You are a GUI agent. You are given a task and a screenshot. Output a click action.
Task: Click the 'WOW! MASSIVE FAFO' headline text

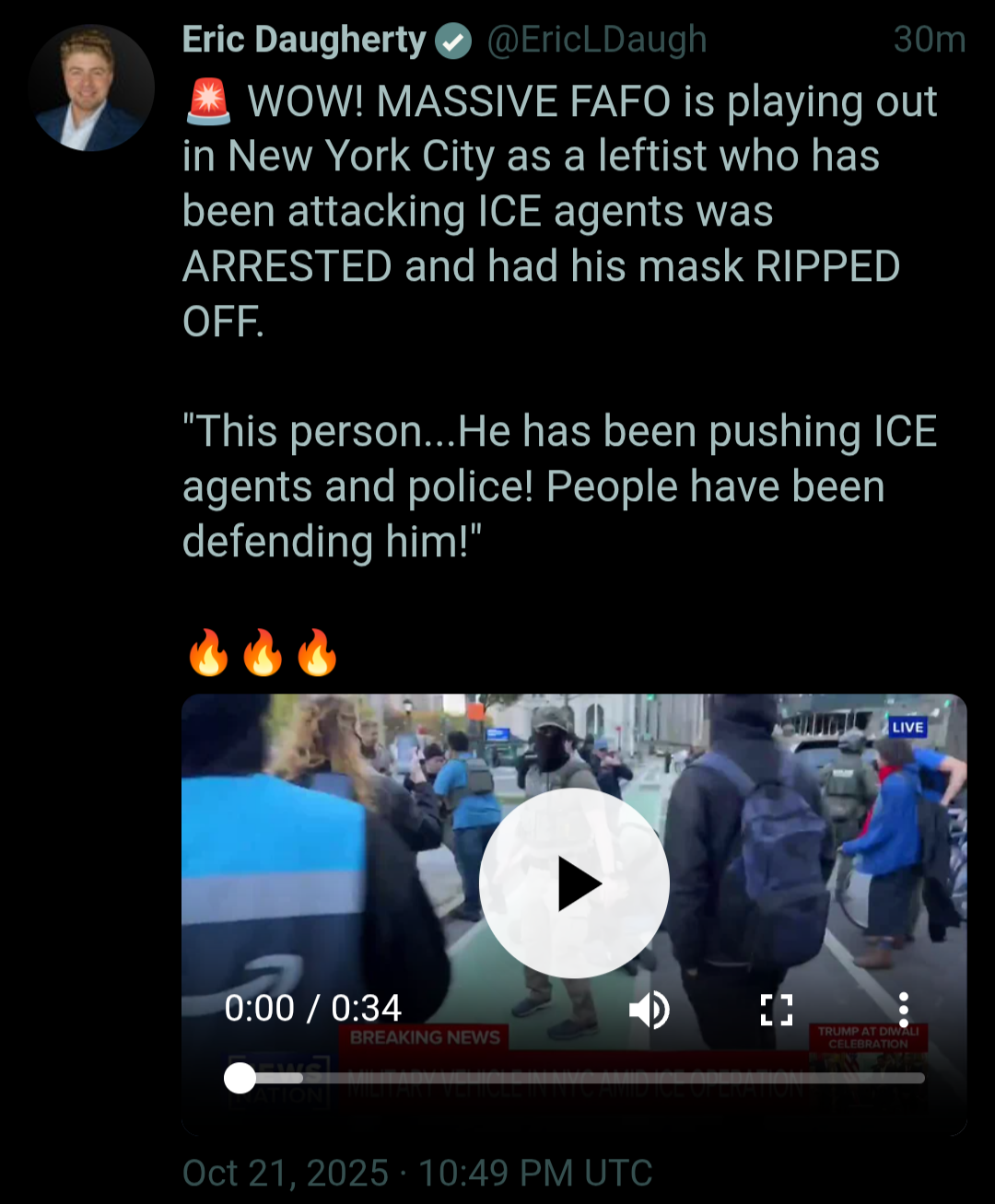tap(459, 101)
